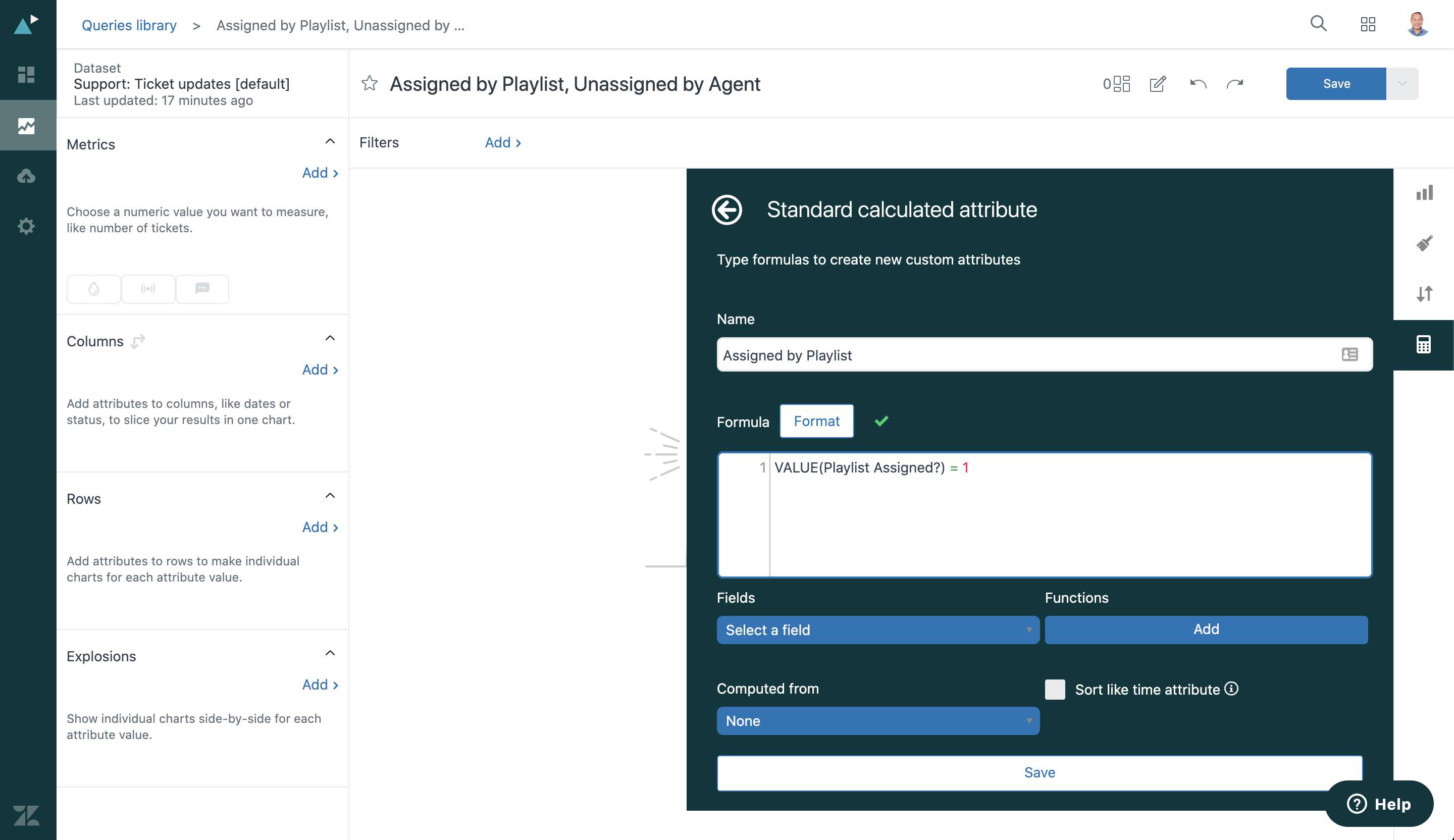Open the Zendesk products grid icon
This screenshot has width=1454, height=840.
1368,24
